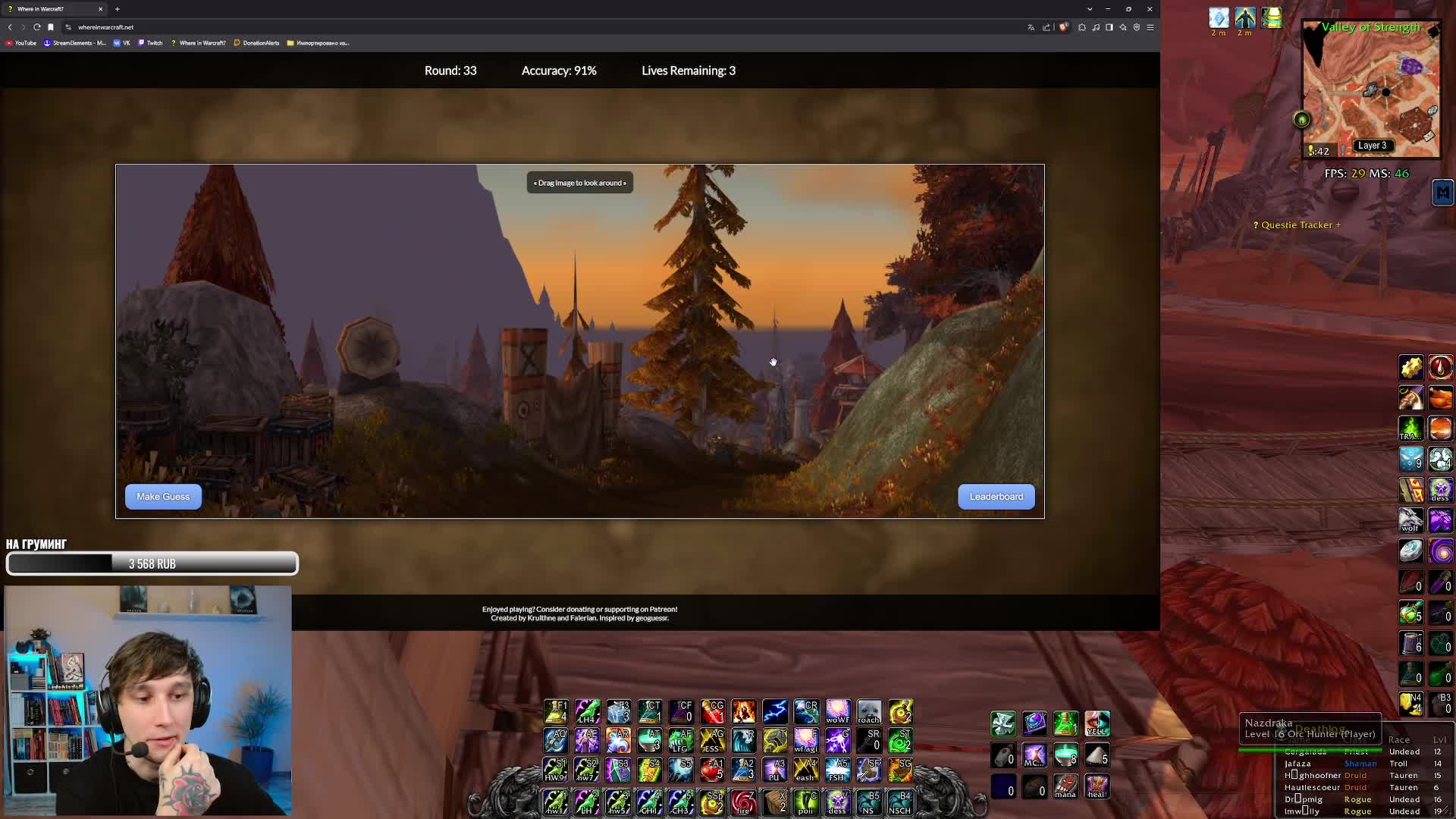Use the NSCH action button
The width and height of the screenshot is (1456, 819).
pyautogui.click(x=900, y=802)
